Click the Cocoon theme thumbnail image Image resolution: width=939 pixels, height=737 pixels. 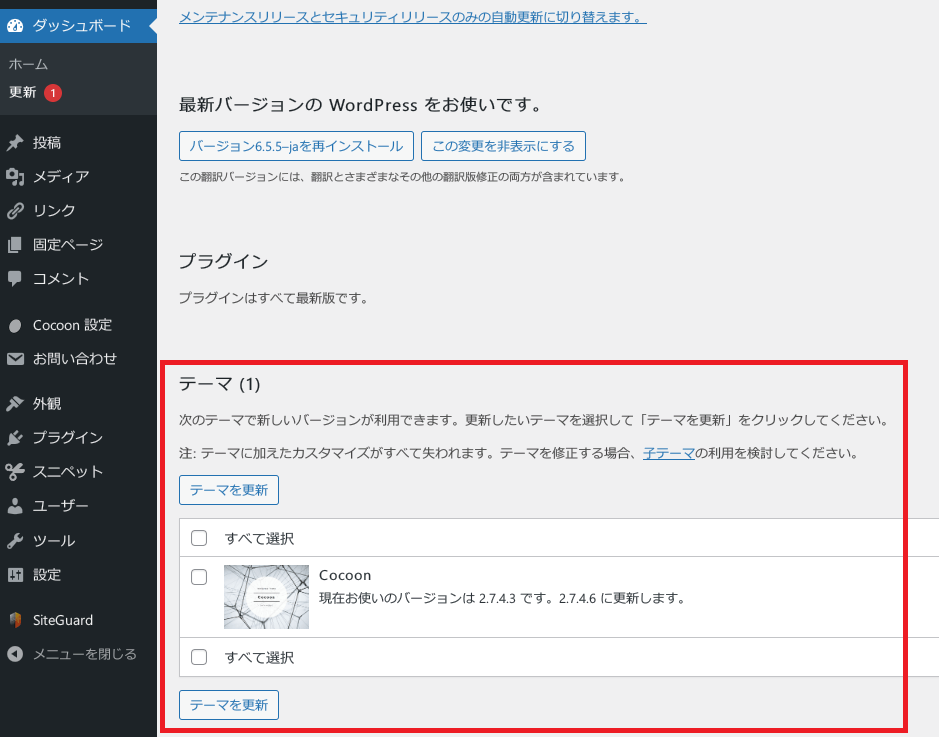266,597
